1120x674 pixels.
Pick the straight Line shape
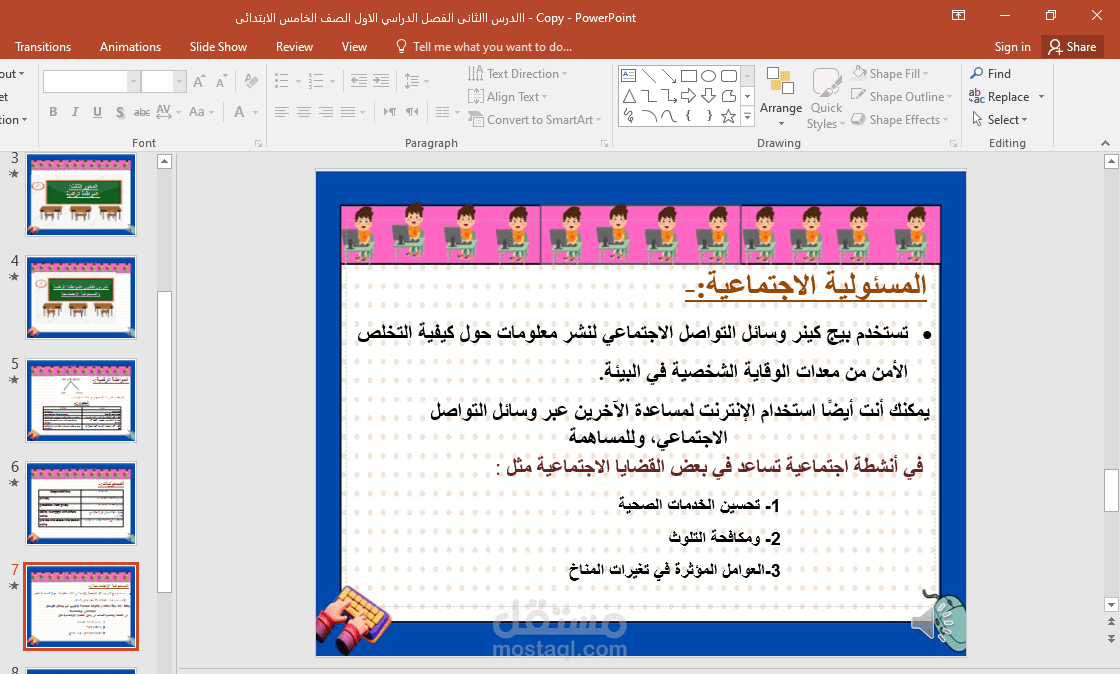click(649, 76)
